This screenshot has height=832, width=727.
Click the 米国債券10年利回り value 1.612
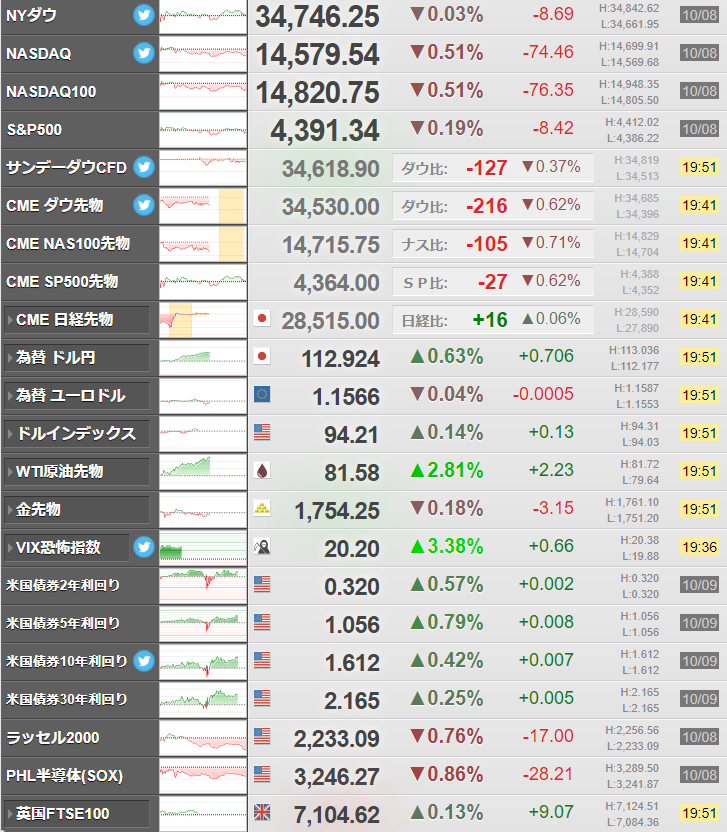352,663
